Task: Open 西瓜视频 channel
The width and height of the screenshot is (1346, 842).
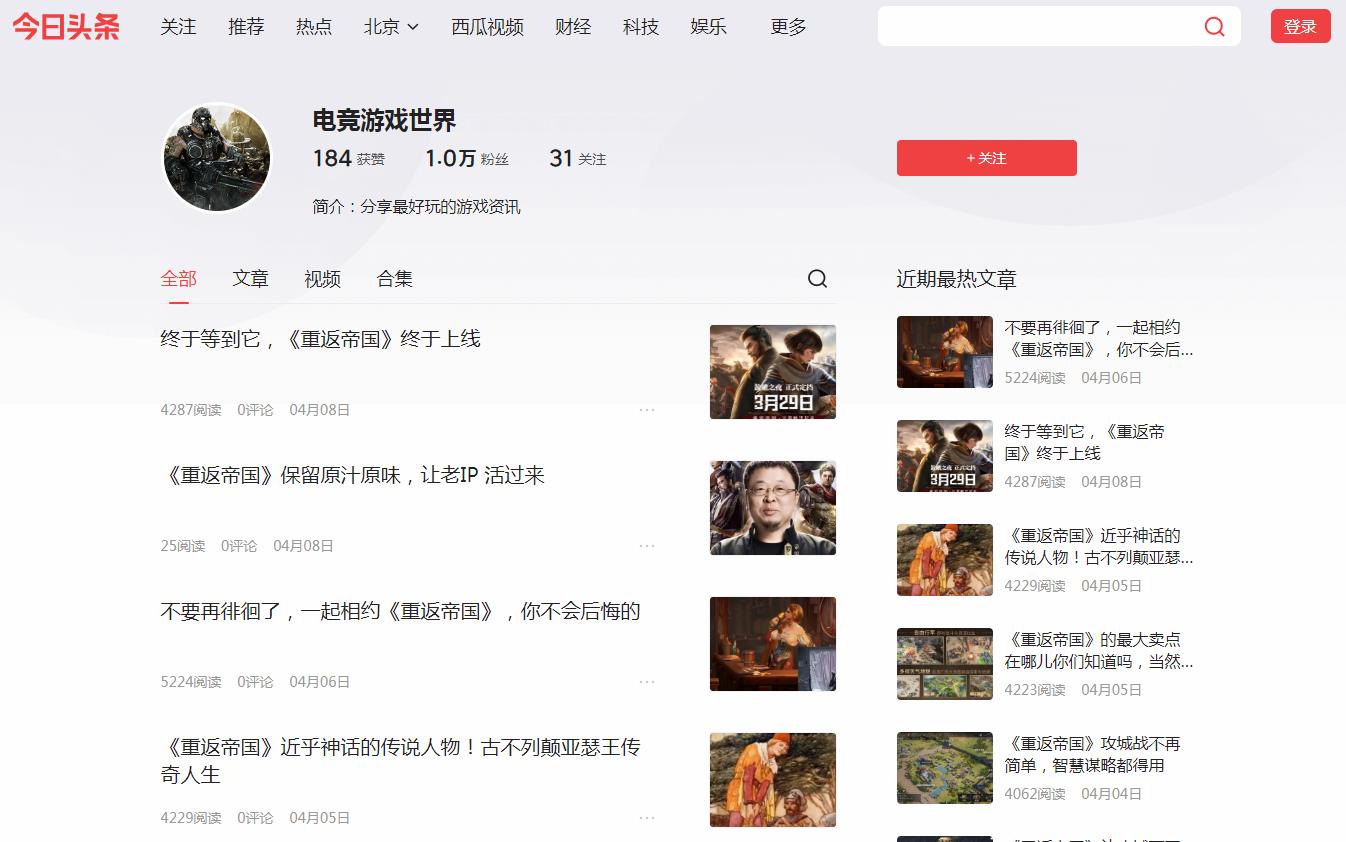Action: pos(487,27)
